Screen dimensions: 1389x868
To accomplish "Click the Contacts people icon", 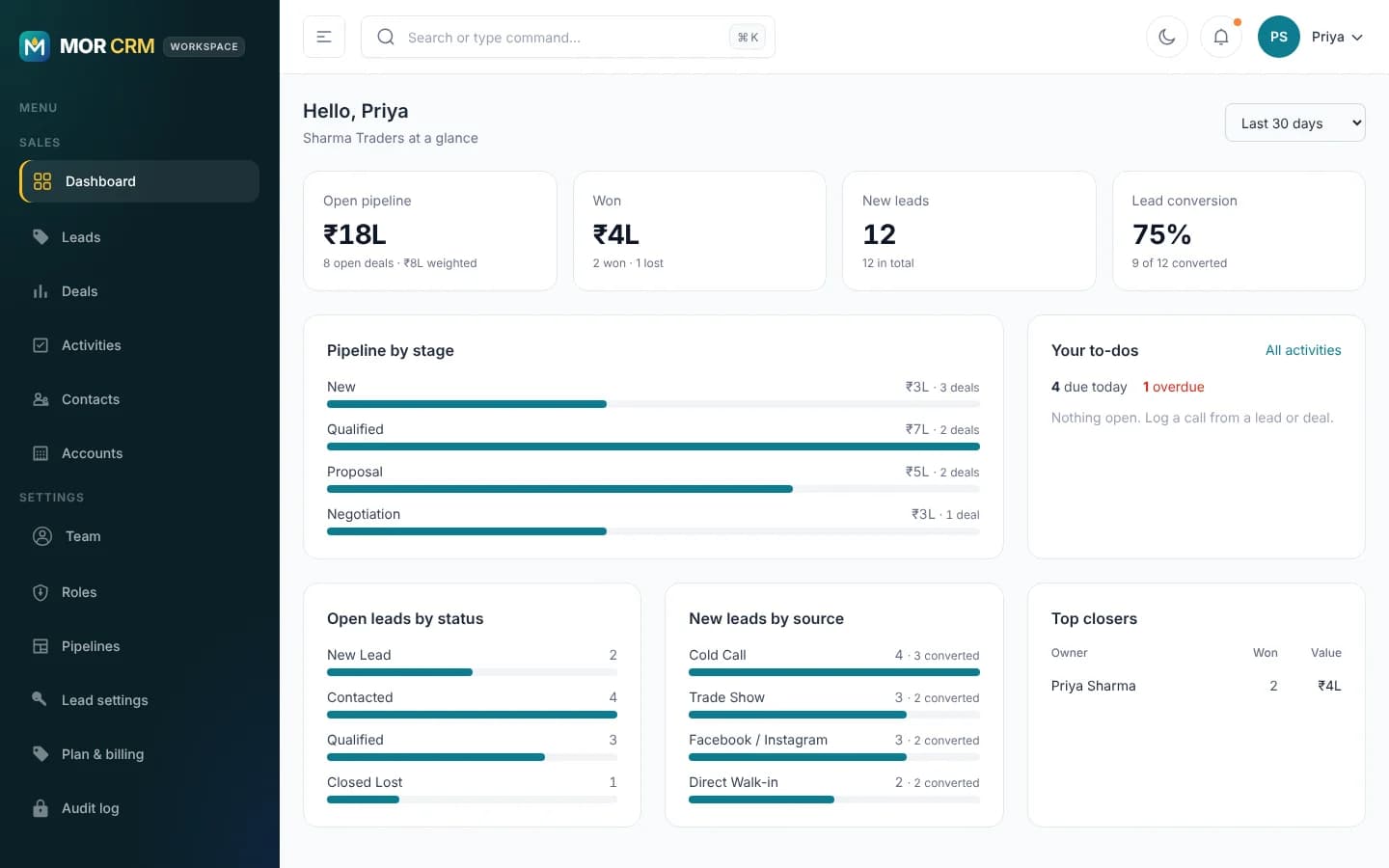I will point(41,399).
